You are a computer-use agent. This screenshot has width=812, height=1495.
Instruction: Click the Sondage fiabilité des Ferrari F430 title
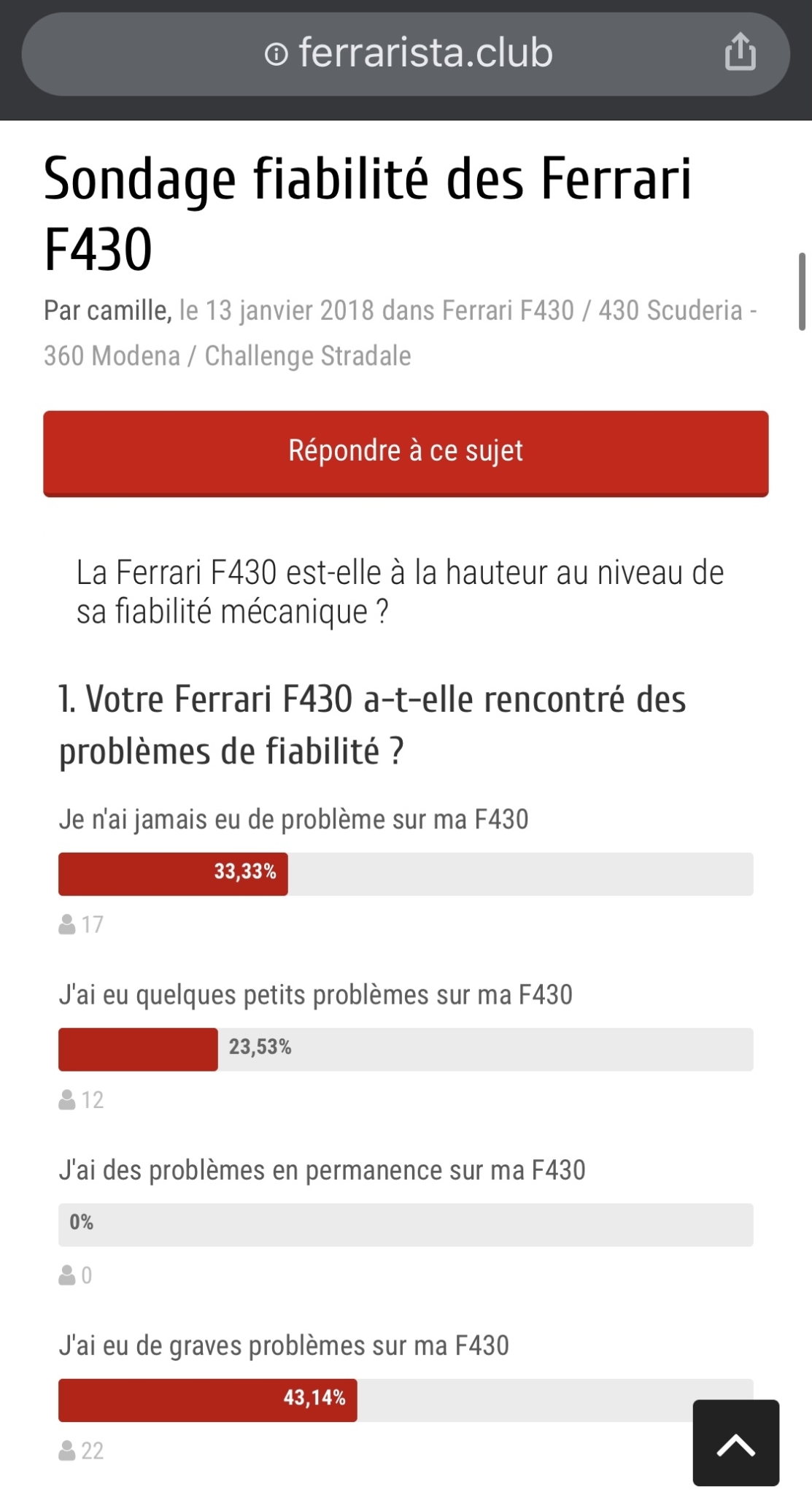pos(367,213)
